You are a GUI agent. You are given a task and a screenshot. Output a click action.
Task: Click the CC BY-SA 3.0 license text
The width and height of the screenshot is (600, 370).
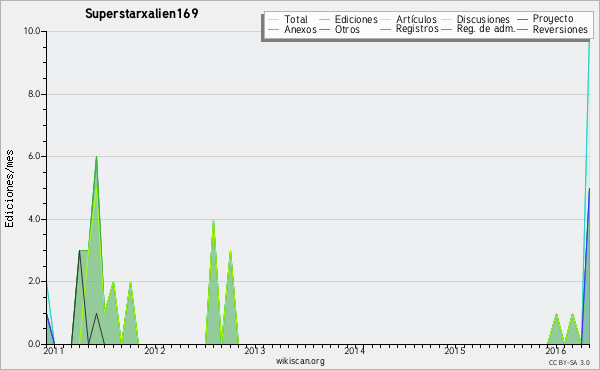(569, 363)
